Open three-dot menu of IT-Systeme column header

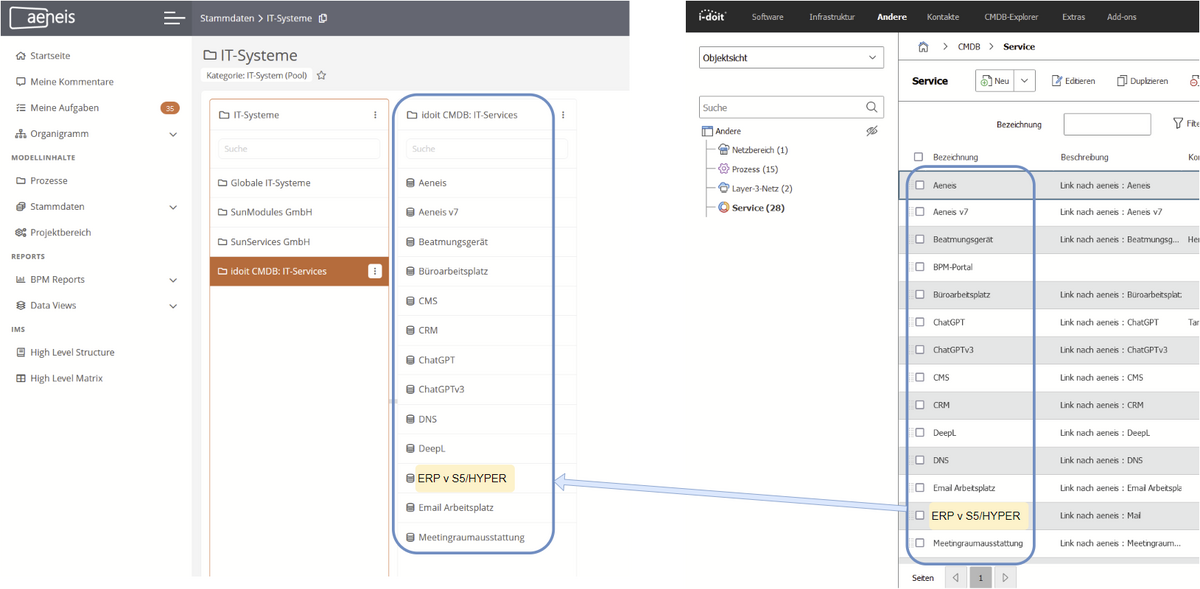(376, 115)
